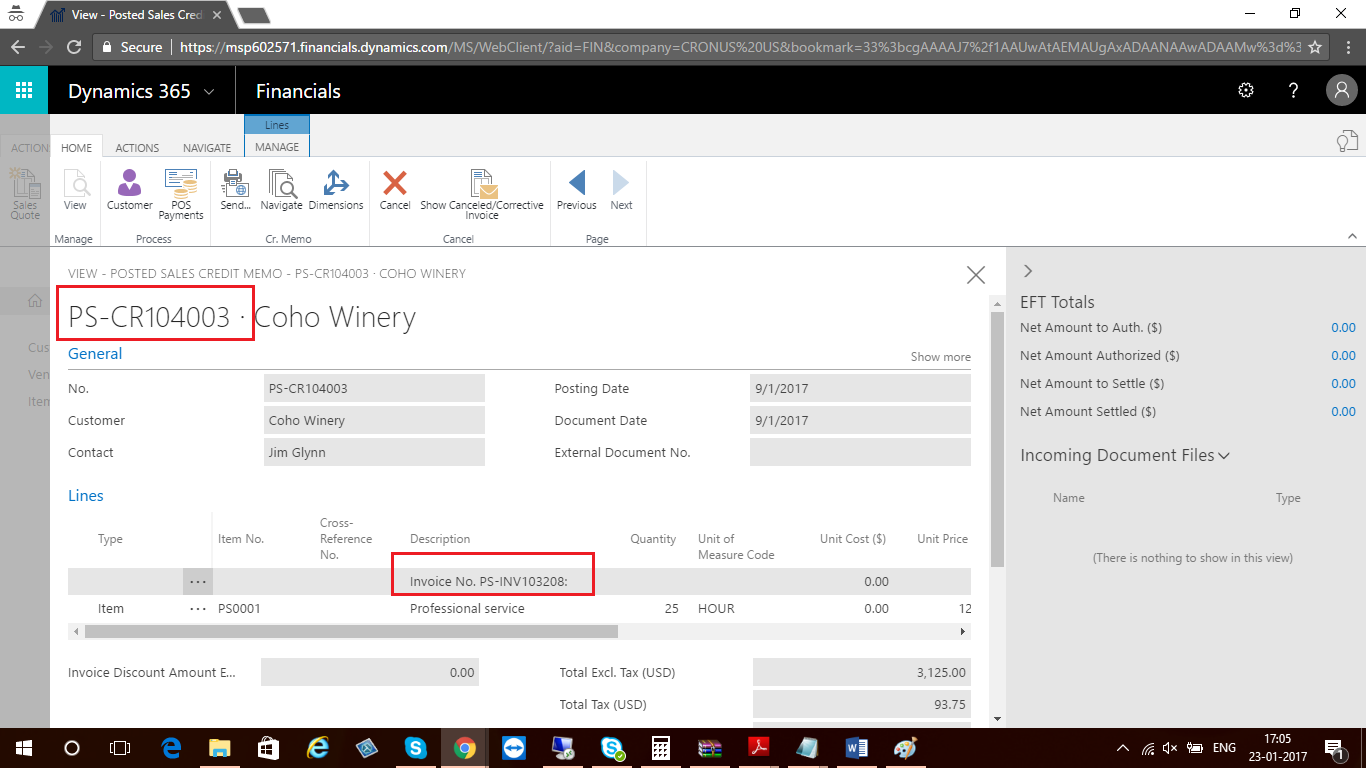This screenshot has width=1366, height=768.
Task: Click Show more in General section
Action: [940, 357]
